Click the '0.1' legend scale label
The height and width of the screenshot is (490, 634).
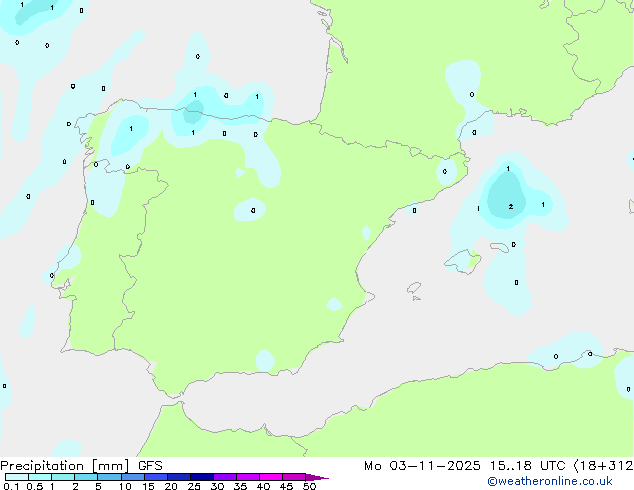tap(11, 486)
